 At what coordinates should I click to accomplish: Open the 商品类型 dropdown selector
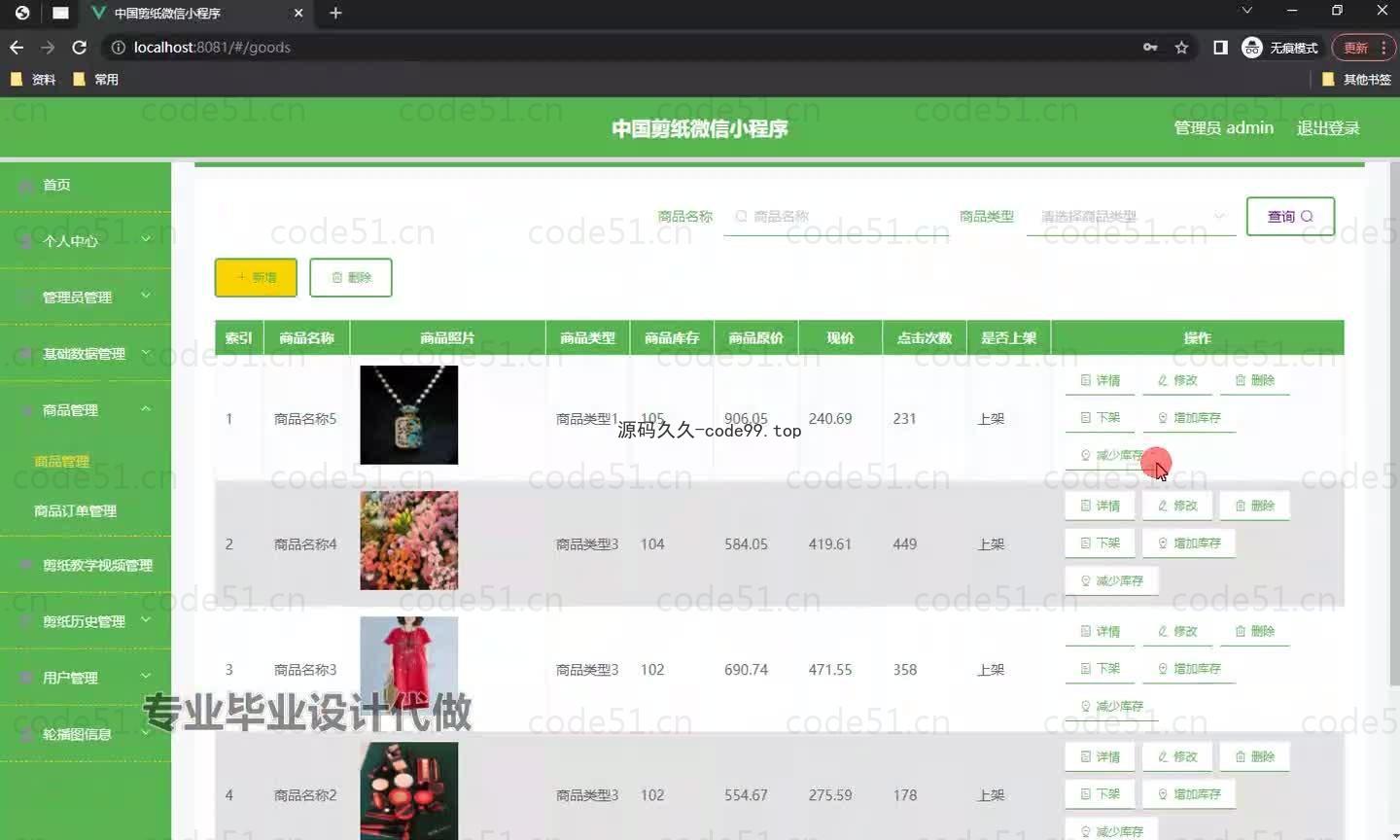click(x=1131, y=216)
